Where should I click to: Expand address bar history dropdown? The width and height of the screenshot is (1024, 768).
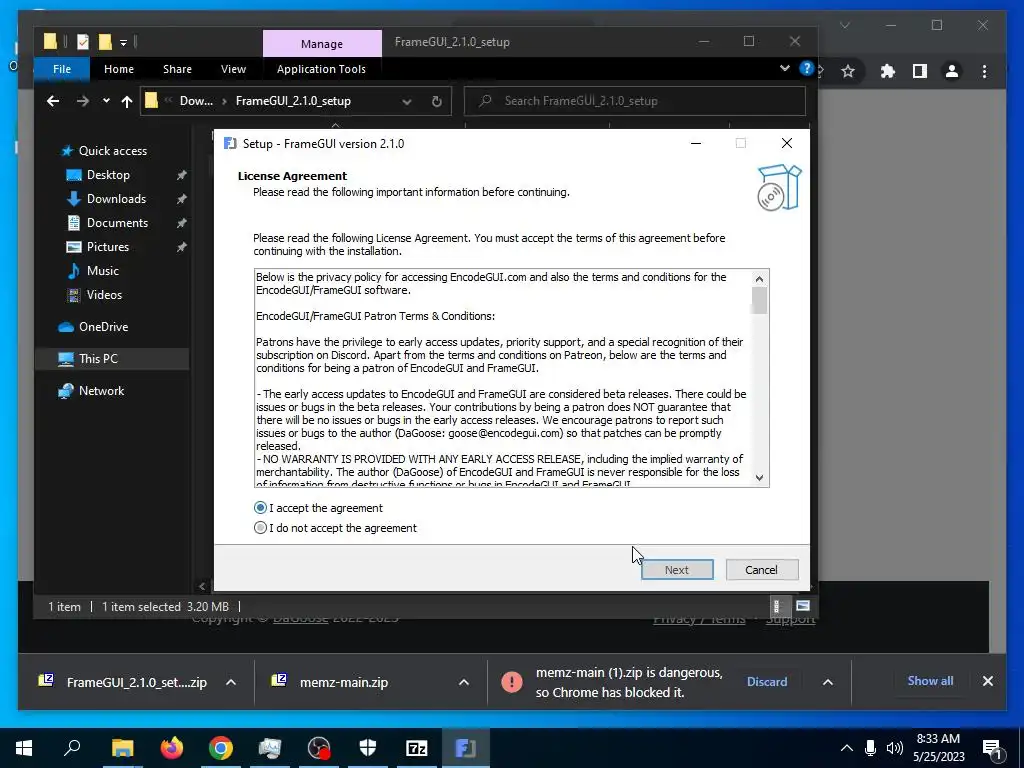coord(407,102)
